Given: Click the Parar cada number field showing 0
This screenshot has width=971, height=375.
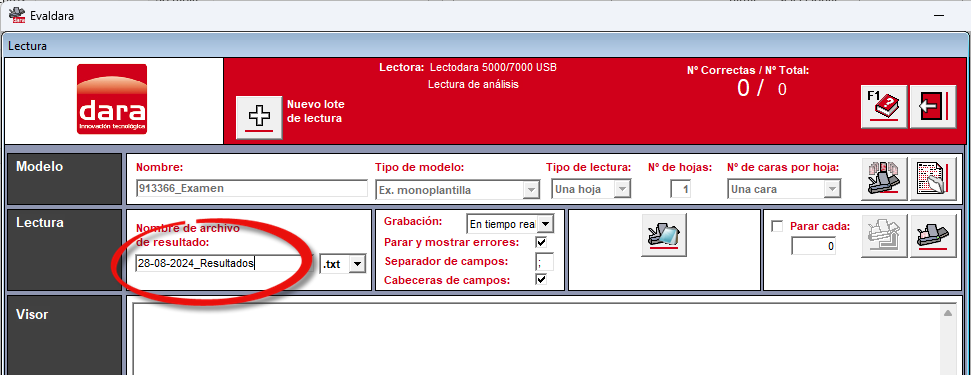Looking at the screenshot, I should (x=814, y=246).
